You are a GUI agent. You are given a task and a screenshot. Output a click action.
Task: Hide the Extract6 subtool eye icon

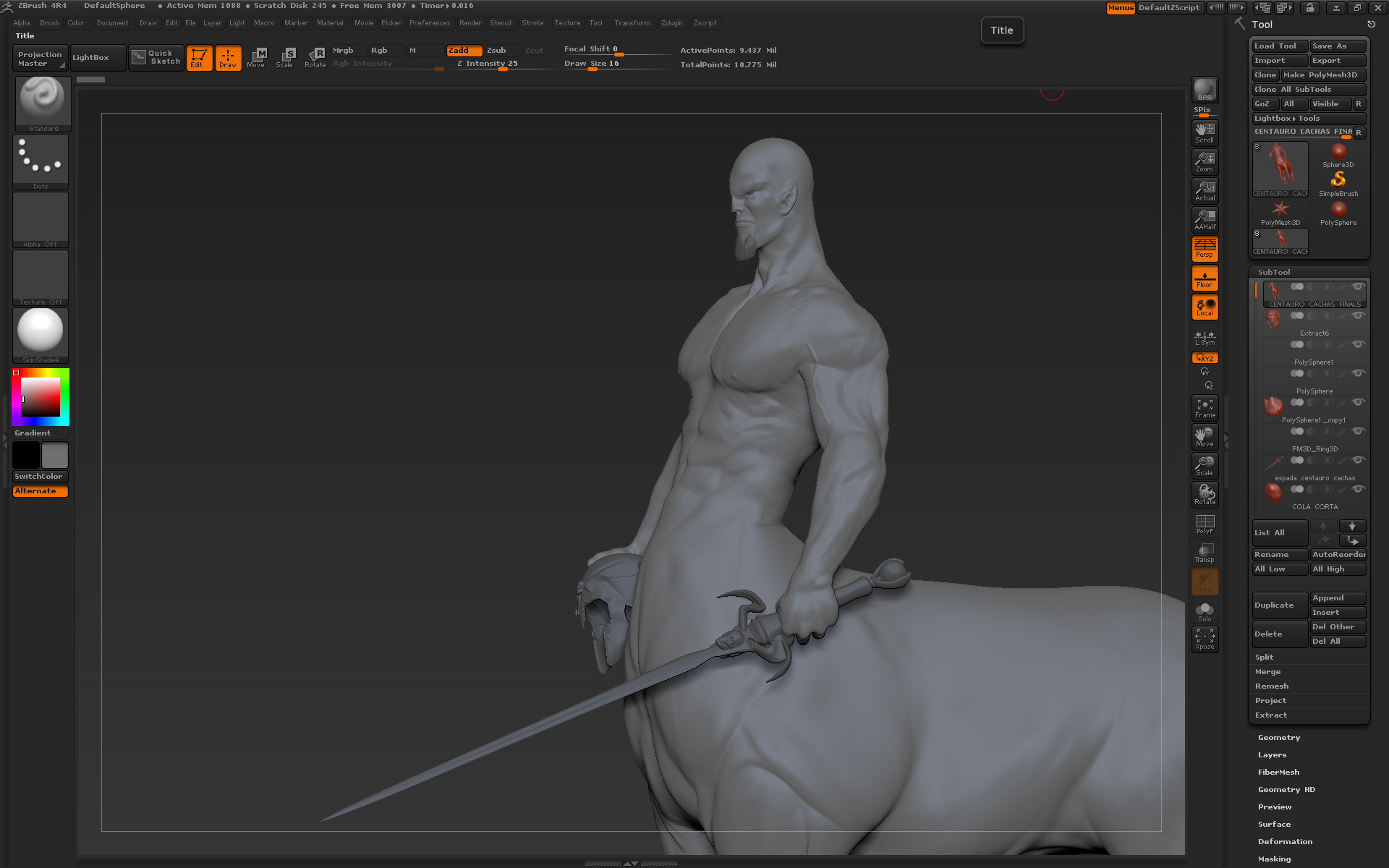(1358, 315)
